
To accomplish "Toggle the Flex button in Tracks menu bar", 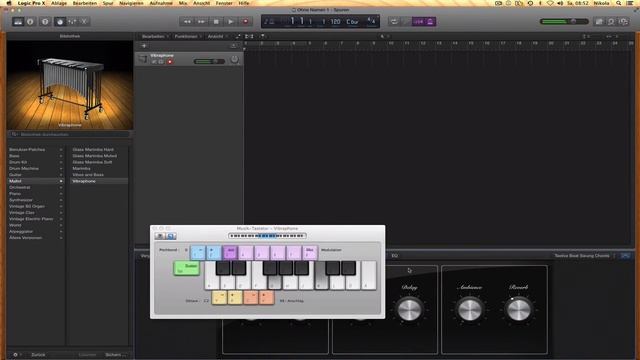I will point(249,36).
